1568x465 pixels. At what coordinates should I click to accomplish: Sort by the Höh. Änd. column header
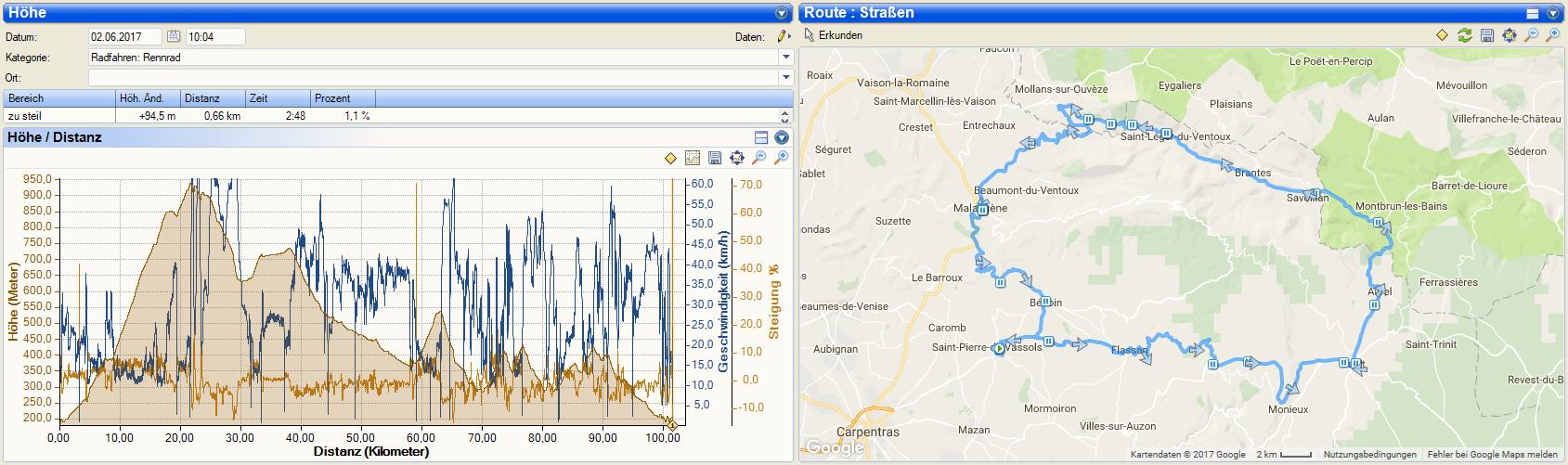click(x=148, y=98)
